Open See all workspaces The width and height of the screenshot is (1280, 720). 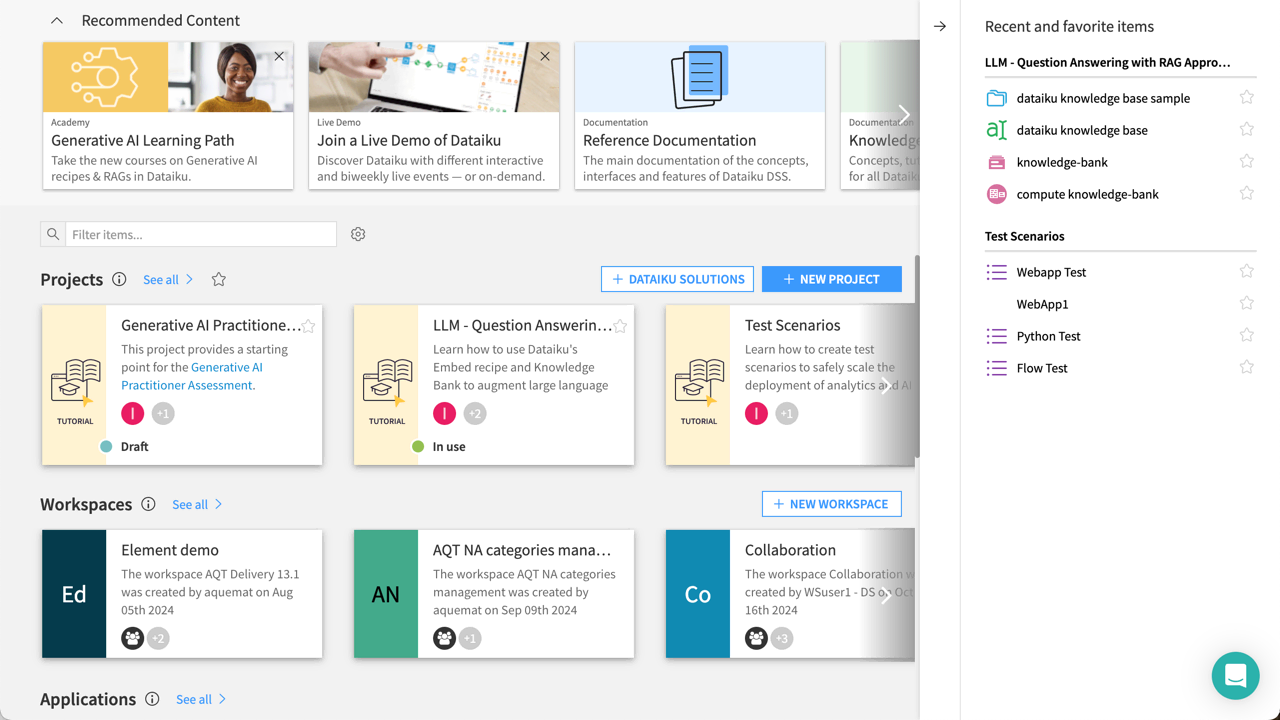[191, 504]
